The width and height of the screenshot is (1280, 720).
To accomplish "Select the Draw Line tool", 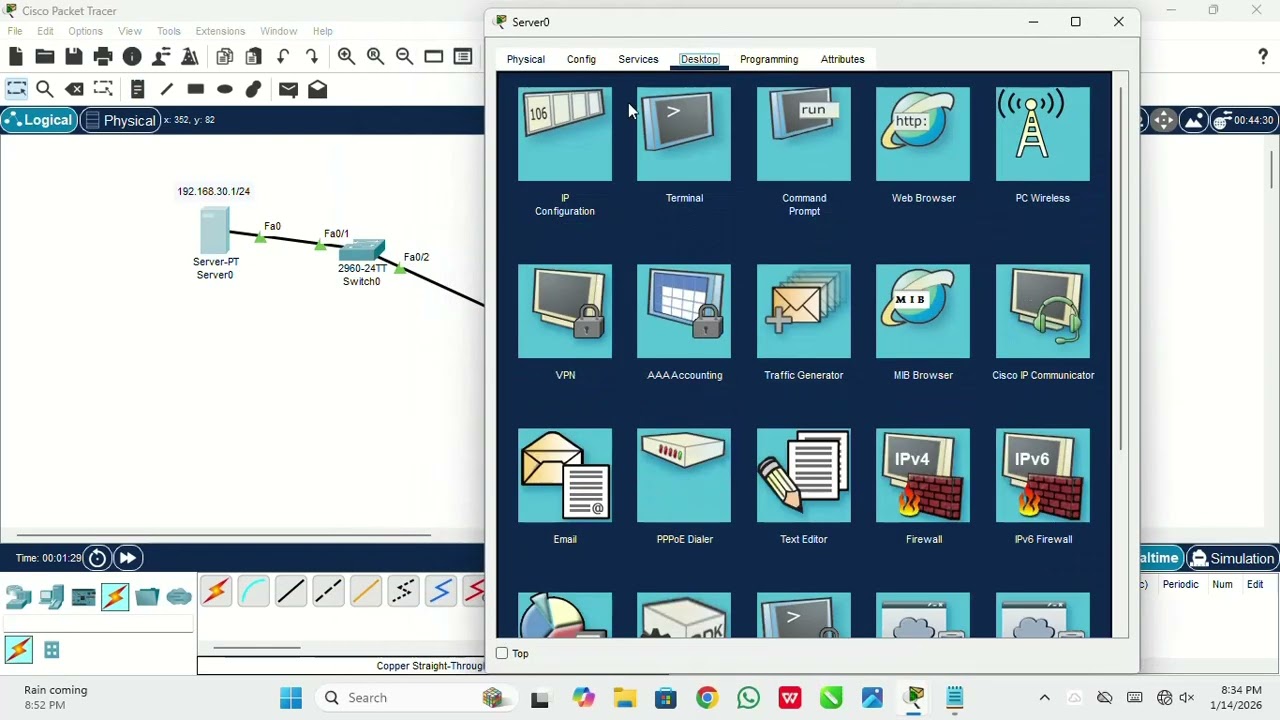I will pos(167,89).
